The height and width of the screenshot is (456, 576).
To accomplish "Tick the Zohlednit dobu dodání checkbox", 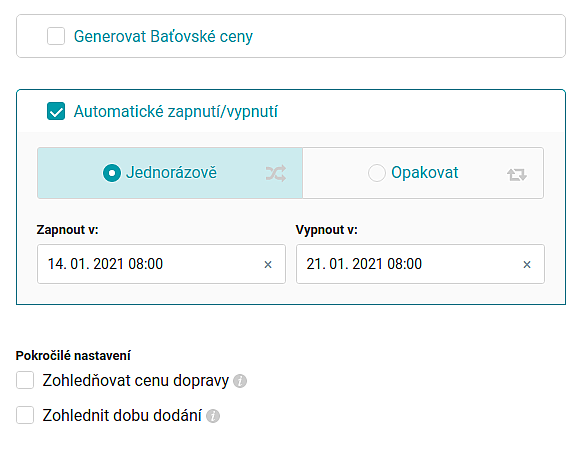I will pos(25,415).
